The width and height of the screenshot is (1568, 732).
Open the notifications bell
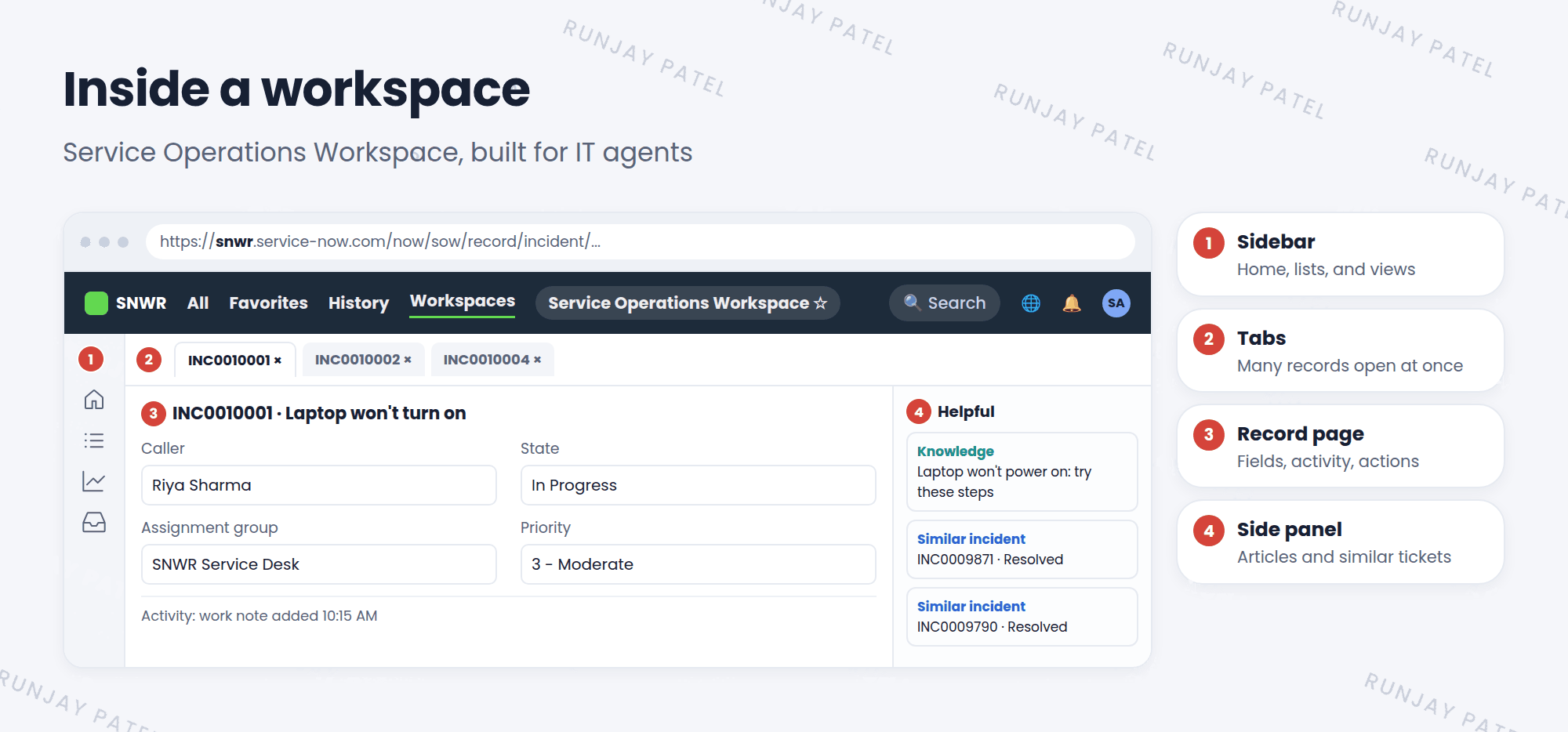1072,303
